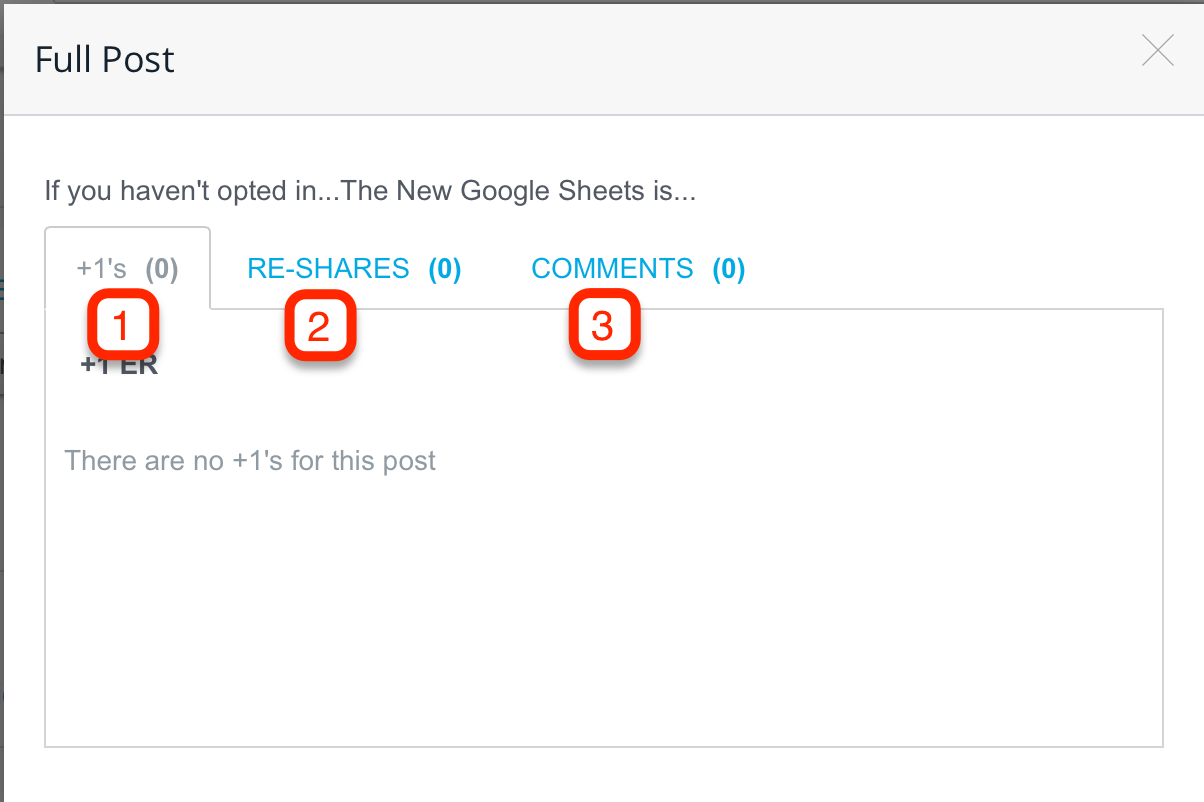1204x802 pixels.
Task: Click the 'There are no +1's' message
Action: [250, 461]
